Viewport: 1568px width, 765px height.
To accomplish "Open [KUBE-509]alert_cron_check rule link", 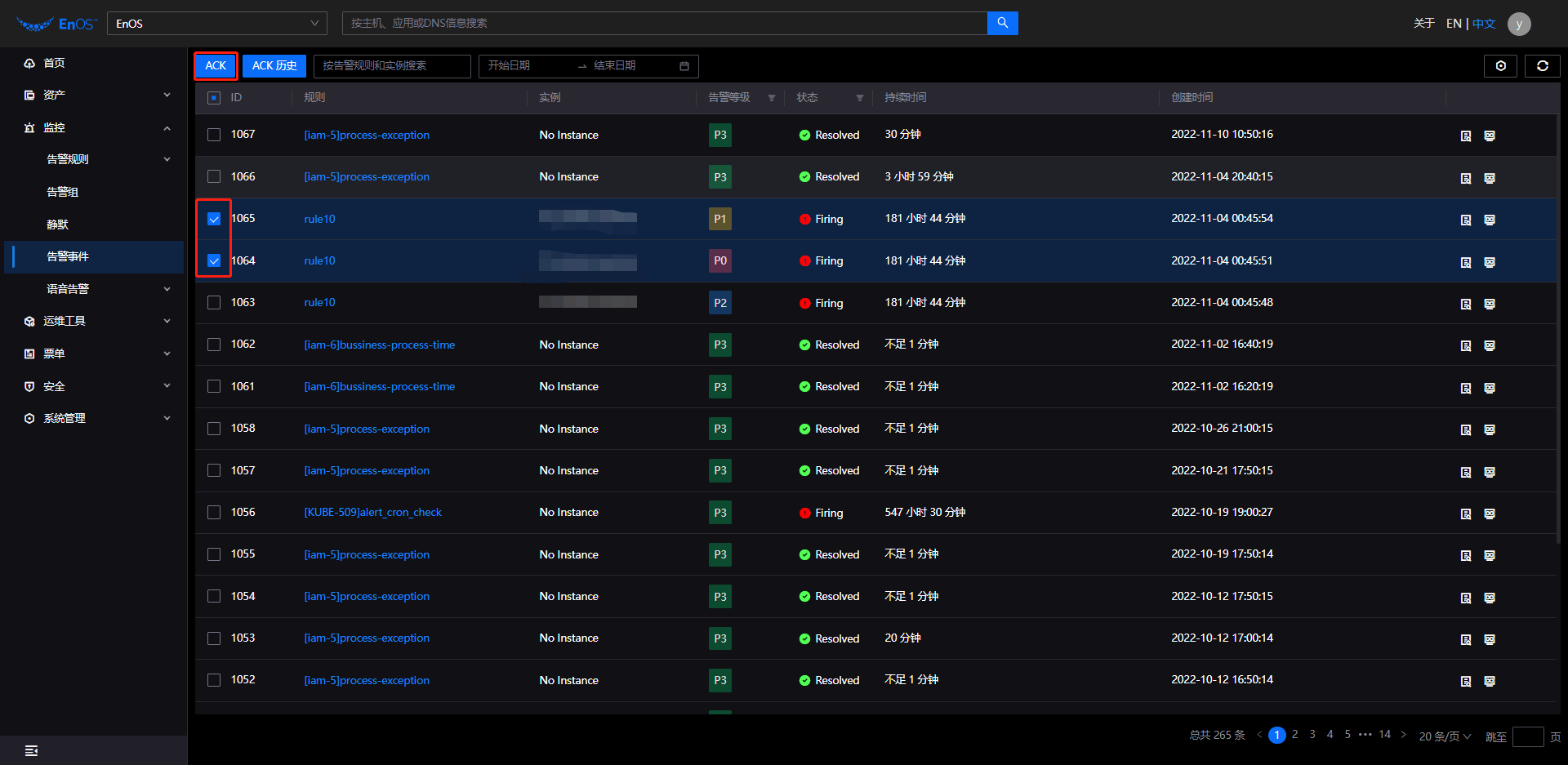I will pos(372,512).
